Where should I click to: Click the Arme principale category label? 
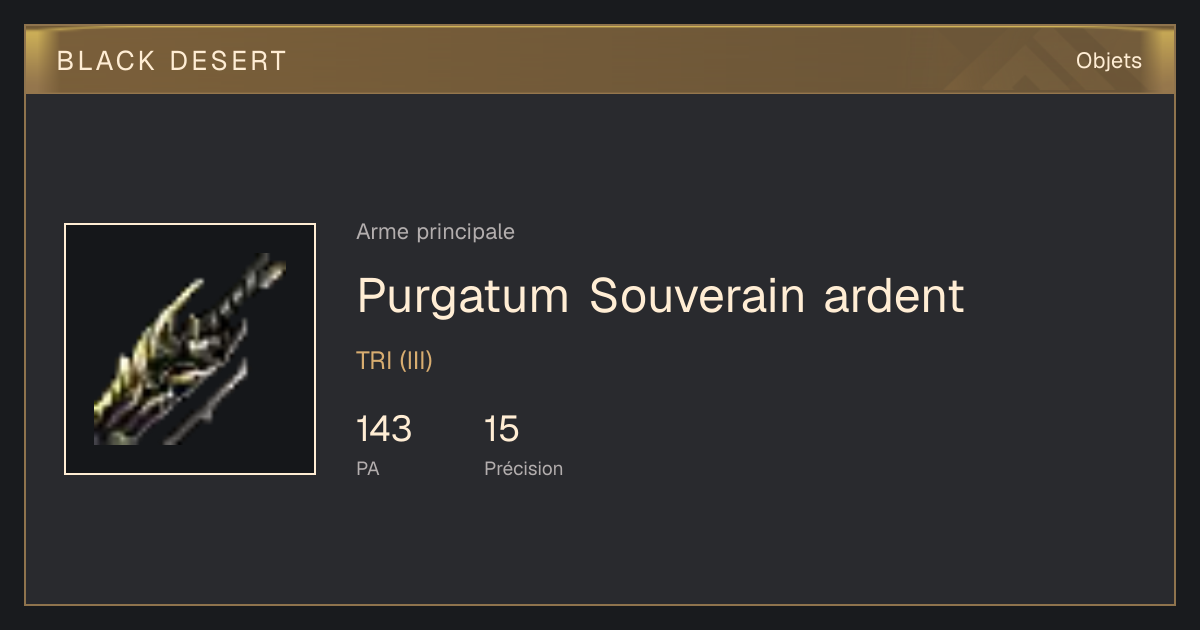[x=435, y=232]
